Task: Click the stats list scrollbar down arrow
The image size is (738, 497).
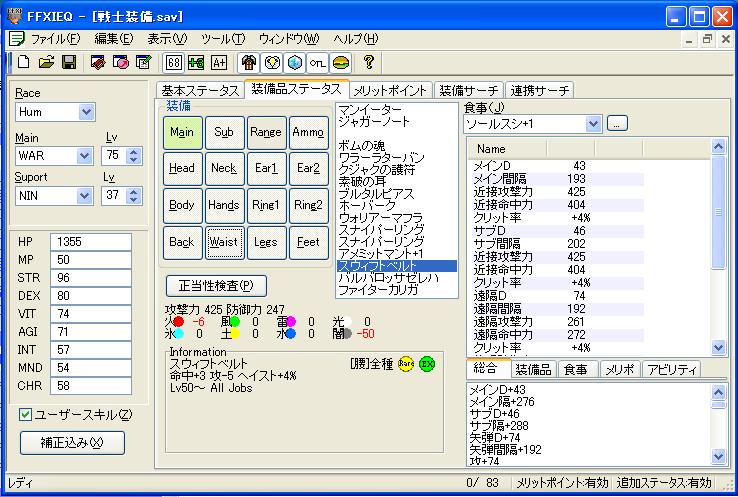Action: [x=718, y=348]
